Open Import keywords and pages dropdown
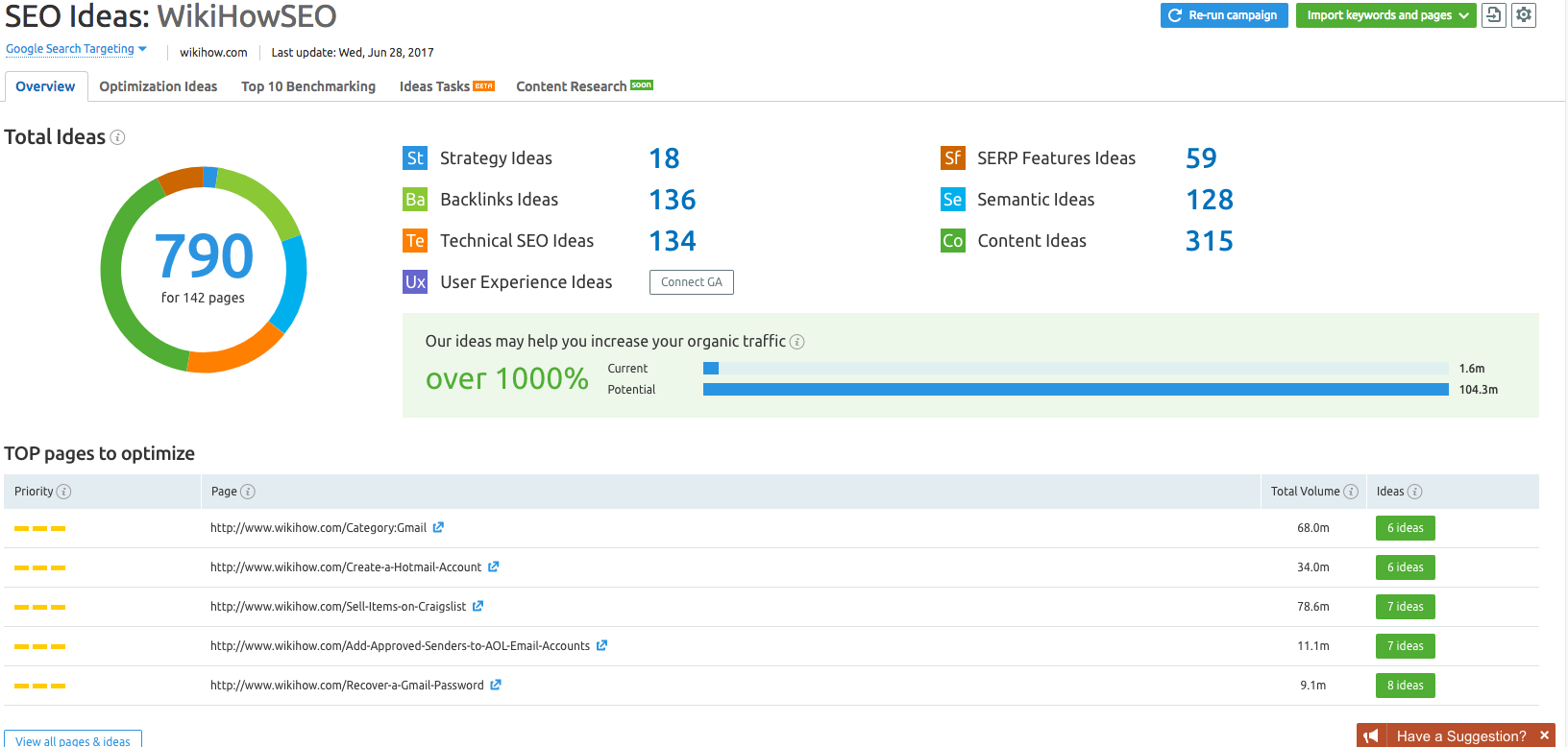Viewport: 1568px width, 747px height. (x=1385, y=15)
